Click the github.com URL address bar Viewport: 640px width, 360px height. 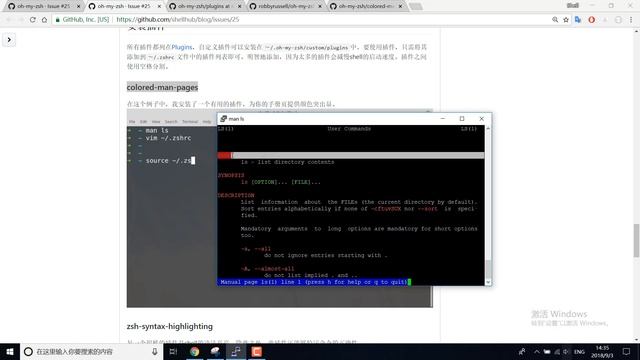pyautogui.click(x=178, y=20)
